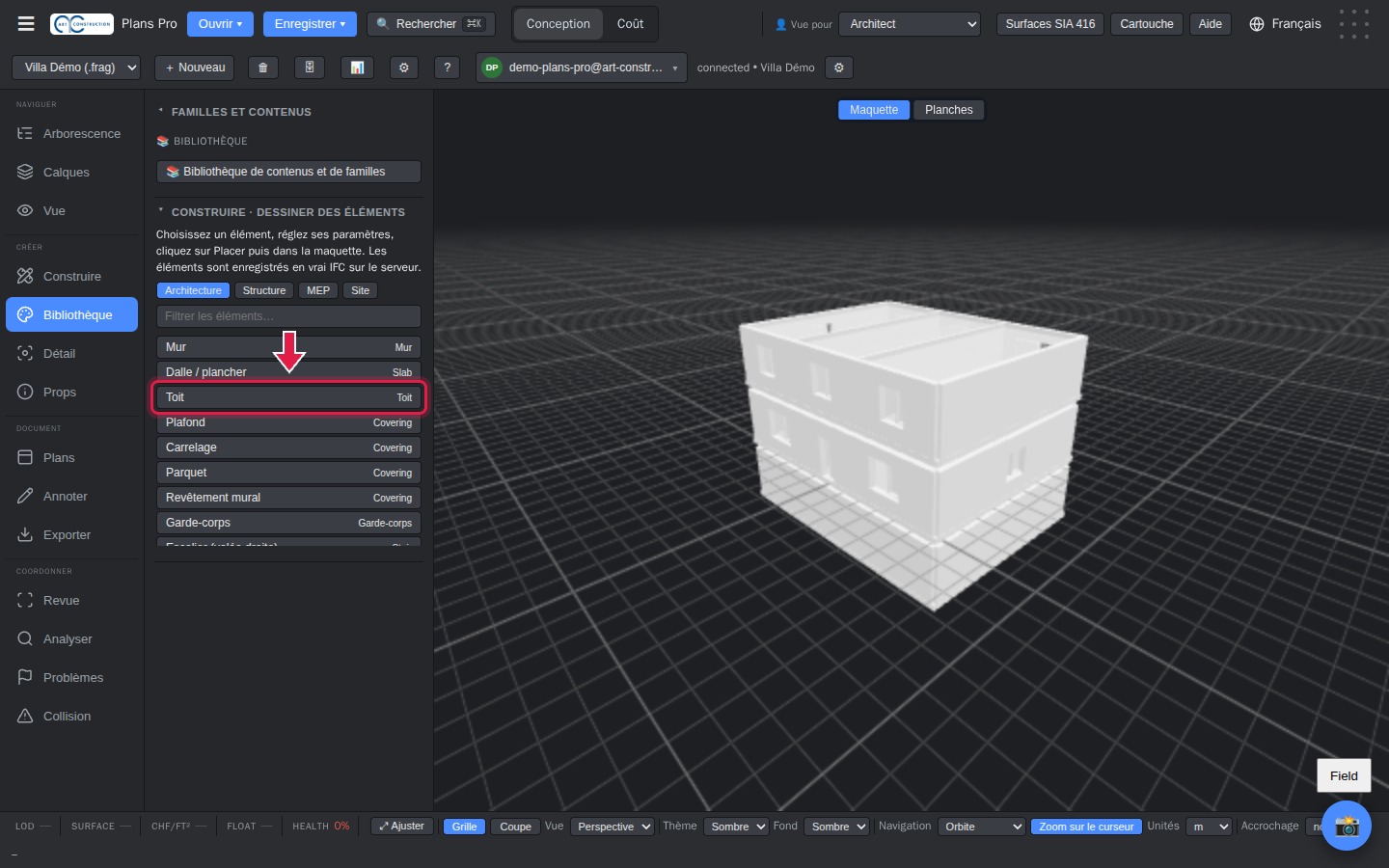Open the Props info panel
The height and width of the screenshot is (868, 1389).
tap(72, 393)
